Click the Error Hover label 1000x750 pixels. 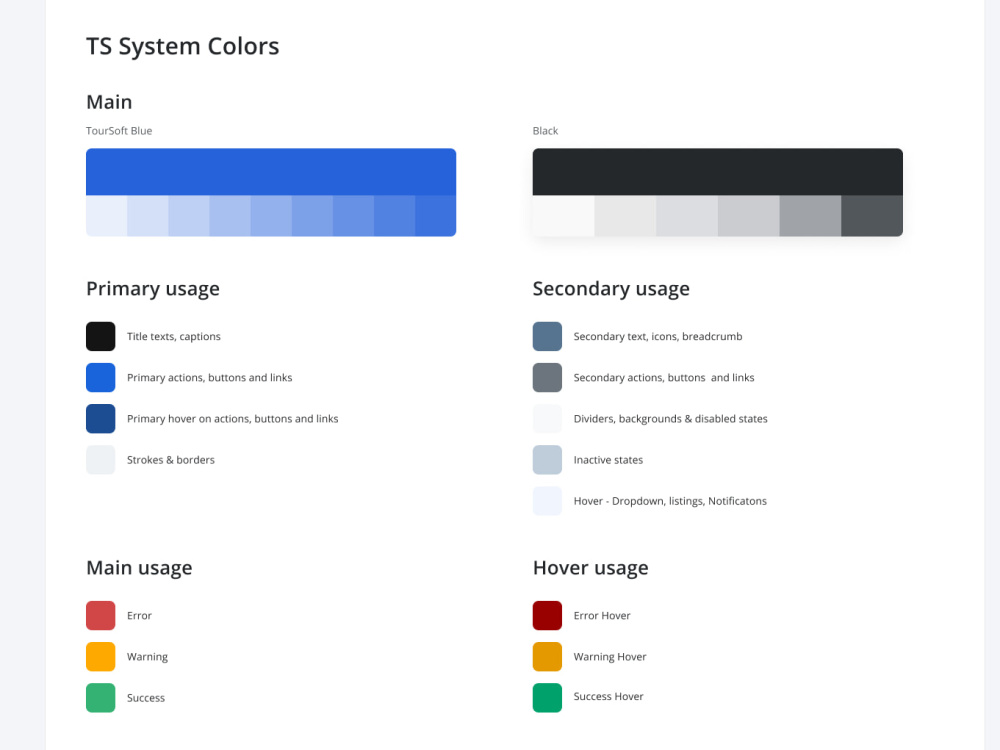point(601,615)
